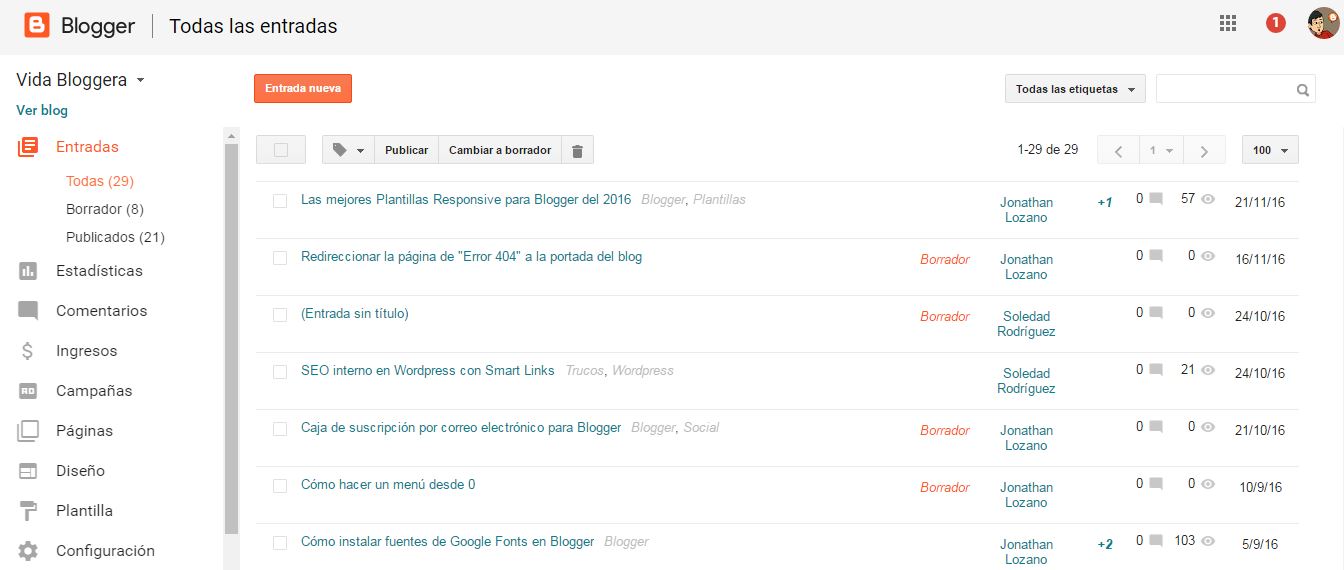Click the user profile avatar
Image resolution: width=1344 pixels, height=570 pixels.
[1322, 24]
